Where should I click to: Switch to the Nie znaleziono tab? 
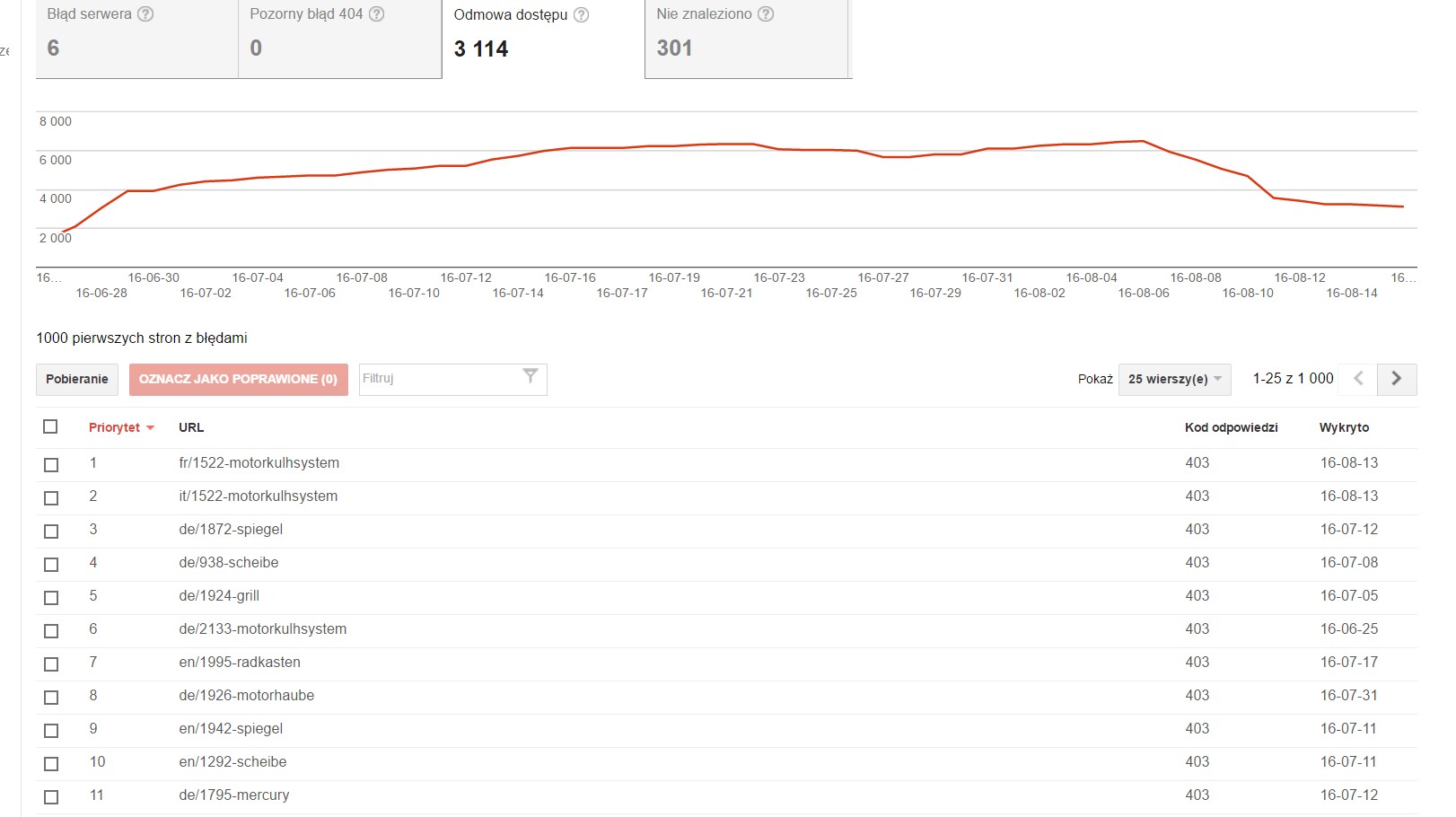click(748, 39)
